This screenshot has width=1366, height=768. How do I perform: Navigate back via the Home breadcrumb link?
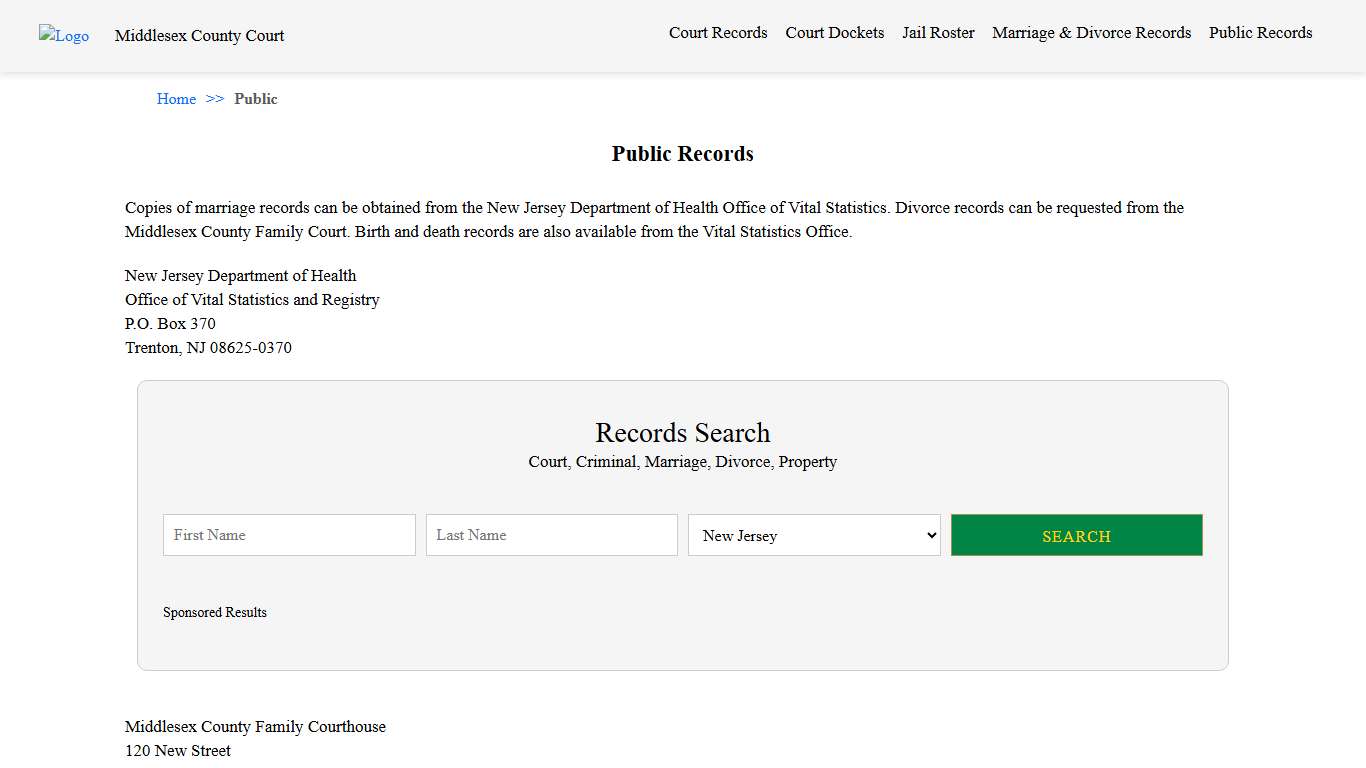[x=176, y=99]
